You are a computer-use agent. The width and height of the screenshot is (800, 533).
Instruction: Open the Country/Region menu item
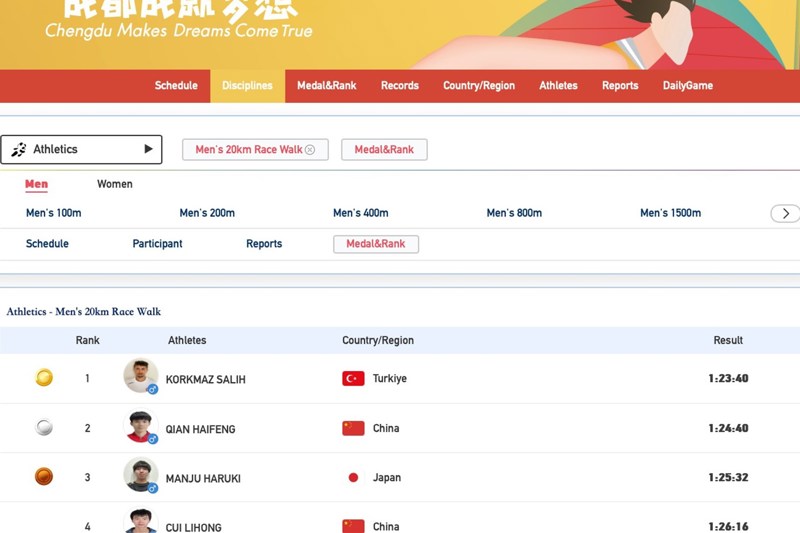coord(479,86)
